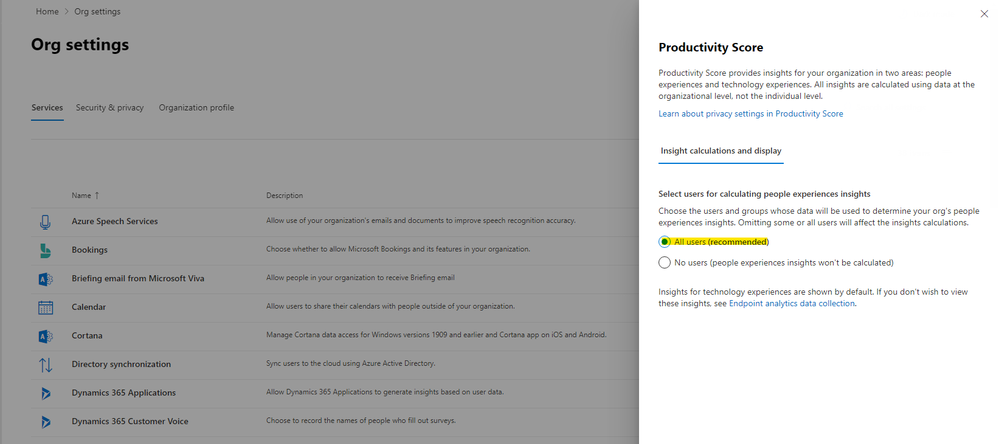
Task: Click the receive Briefing email description
Action: [360, 278]
